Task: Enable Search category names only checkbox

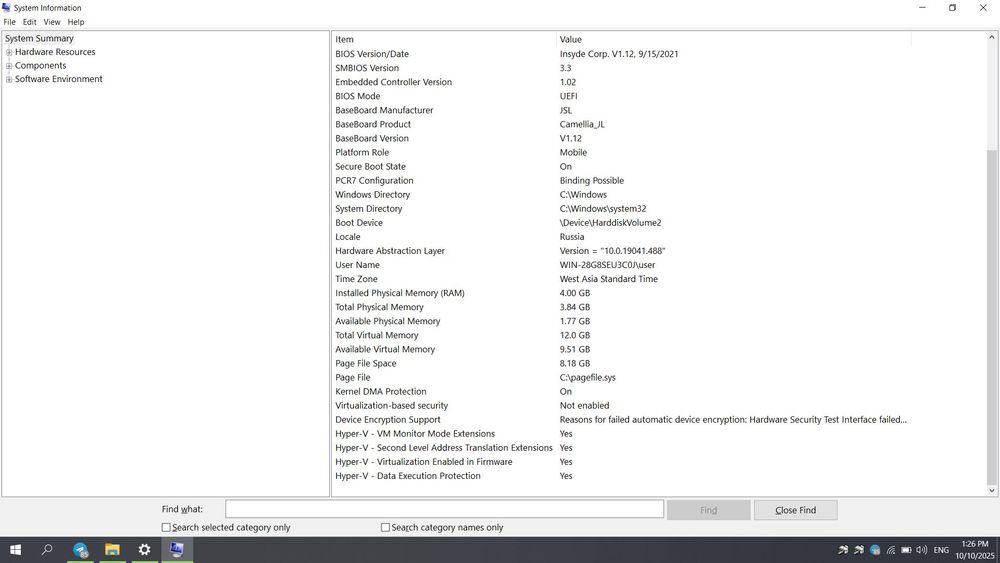Action: coord(385,527)
